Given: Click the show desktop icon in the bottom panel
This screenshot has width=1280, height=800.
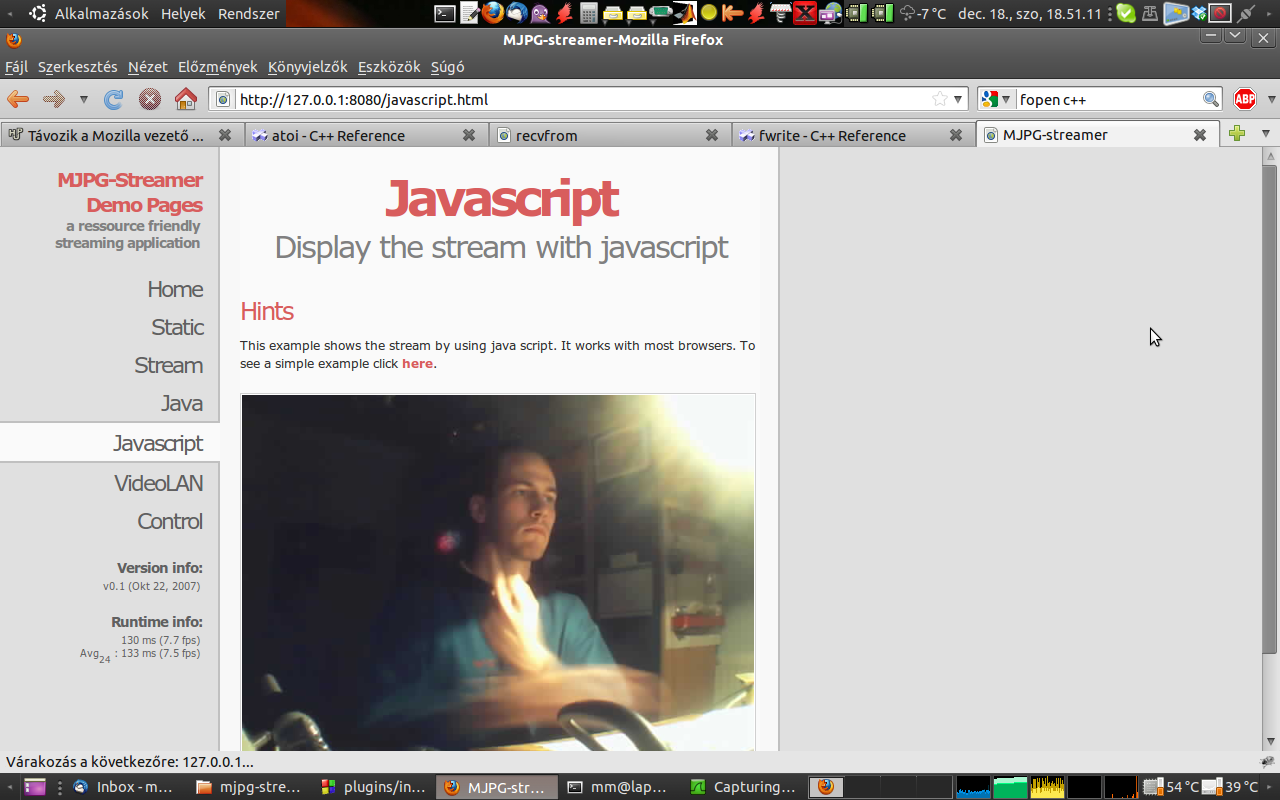Looking at the screenshot, I should tap(35, 787).
